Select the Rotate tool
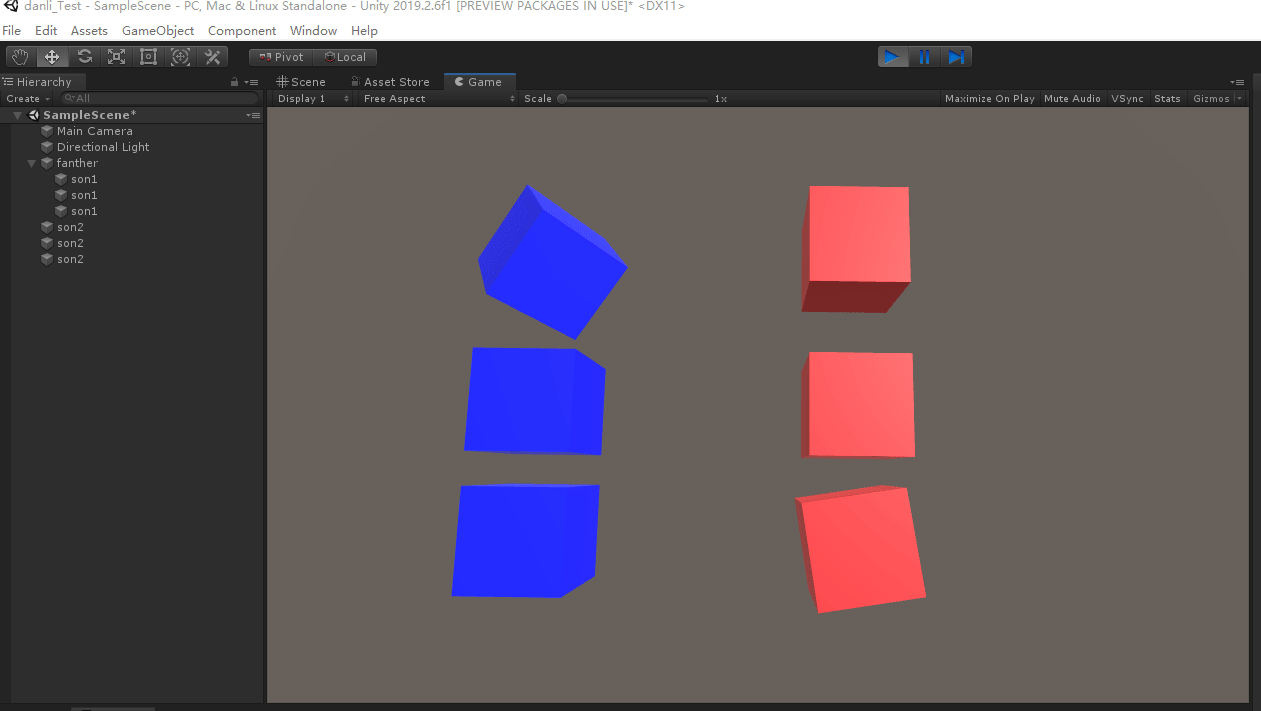Viewport: 1261px width, 711px height. (84, 56)
